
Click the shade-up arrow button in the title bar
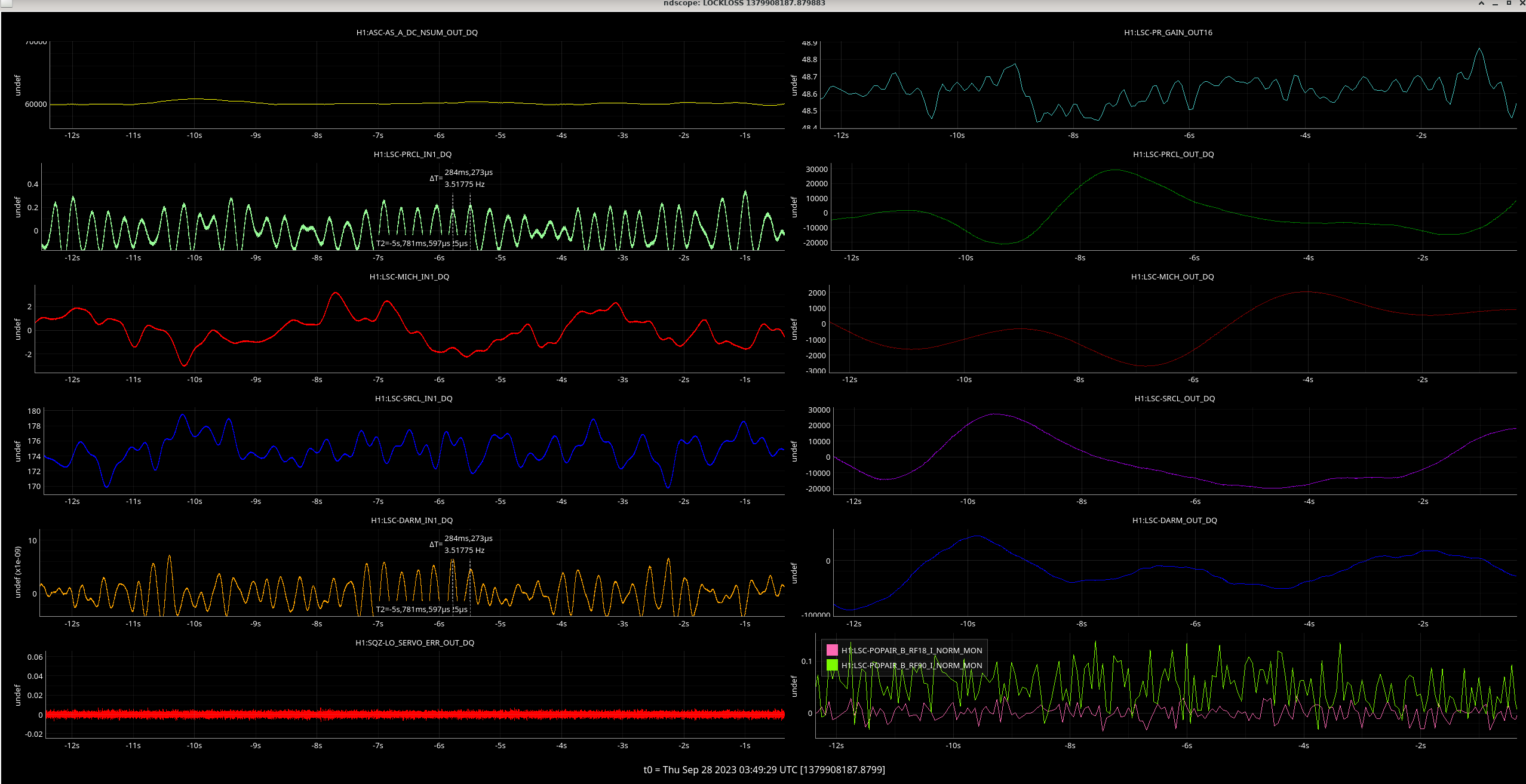tap(1481, 4)
